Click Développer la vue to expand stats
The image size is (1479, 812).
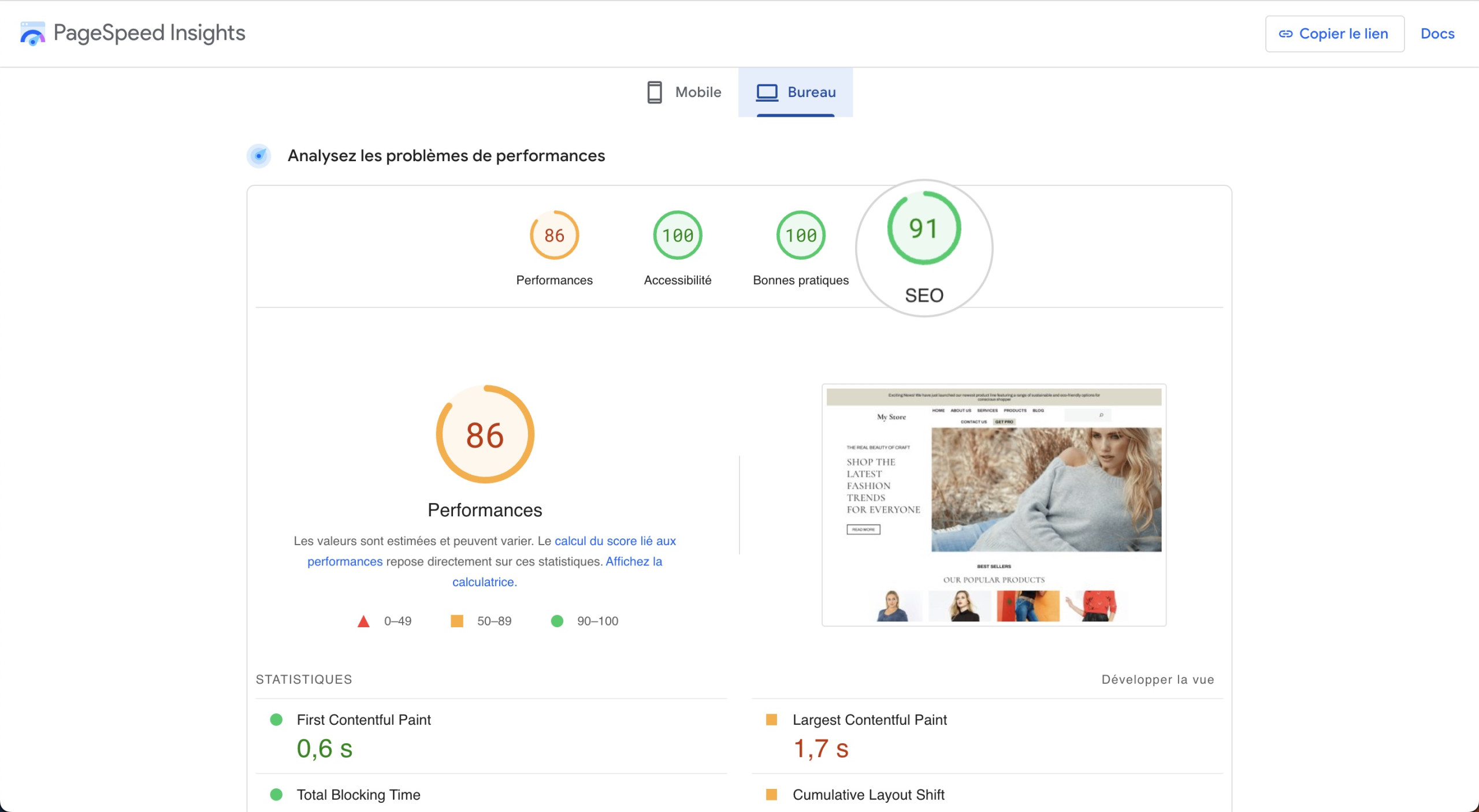[x=1158, y=680]
